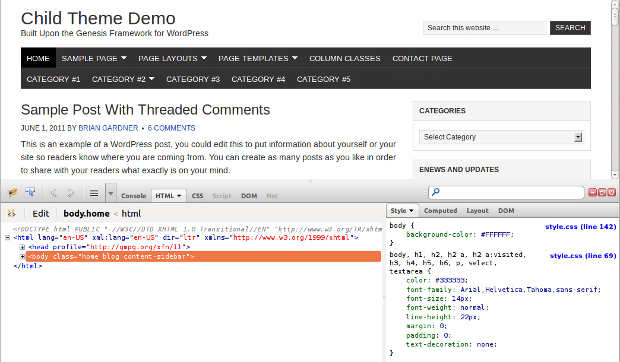620x362 pixels.
Task: Open the CATEGORY #2 dropdown menu
Action: pyautogui.click(x=123, y=79)
